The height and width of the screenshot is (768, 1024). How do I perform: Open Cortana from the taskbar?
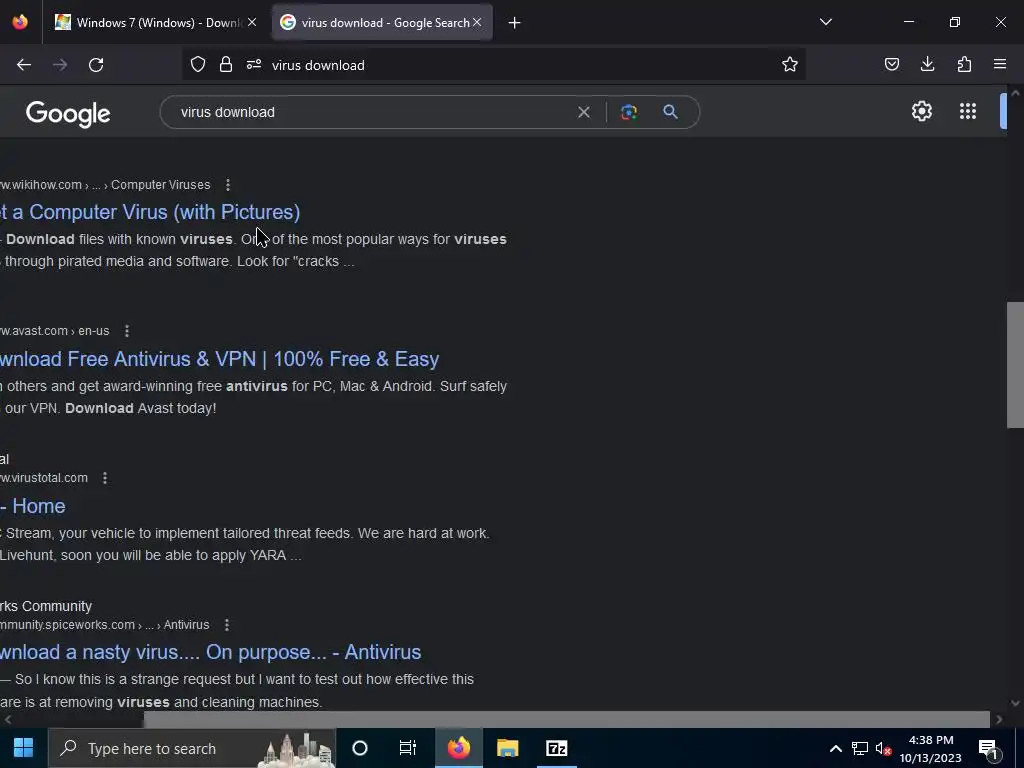[360, 748]
